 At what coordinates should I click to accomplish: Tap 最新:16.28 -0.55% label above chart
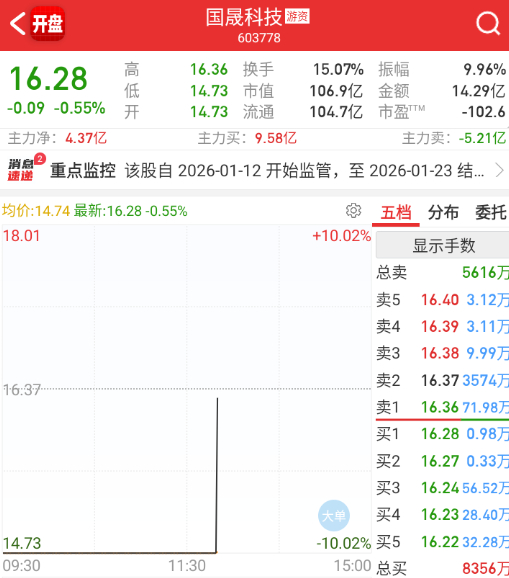[x=130, y=211]
